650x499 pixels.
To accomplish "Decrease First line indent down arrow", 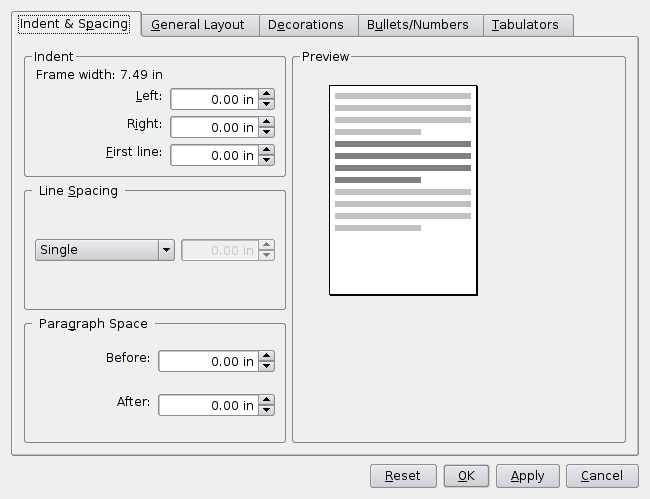I will pos(266,160).
